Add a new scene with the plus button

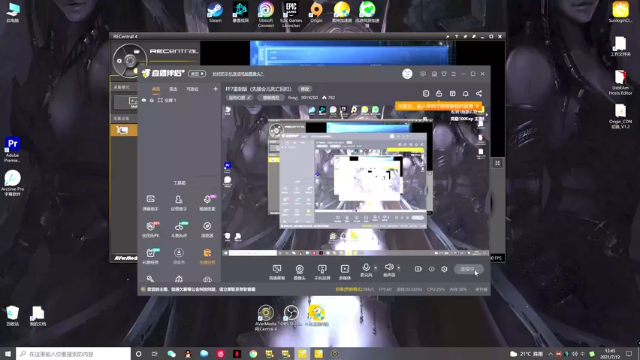click(216, 89)
